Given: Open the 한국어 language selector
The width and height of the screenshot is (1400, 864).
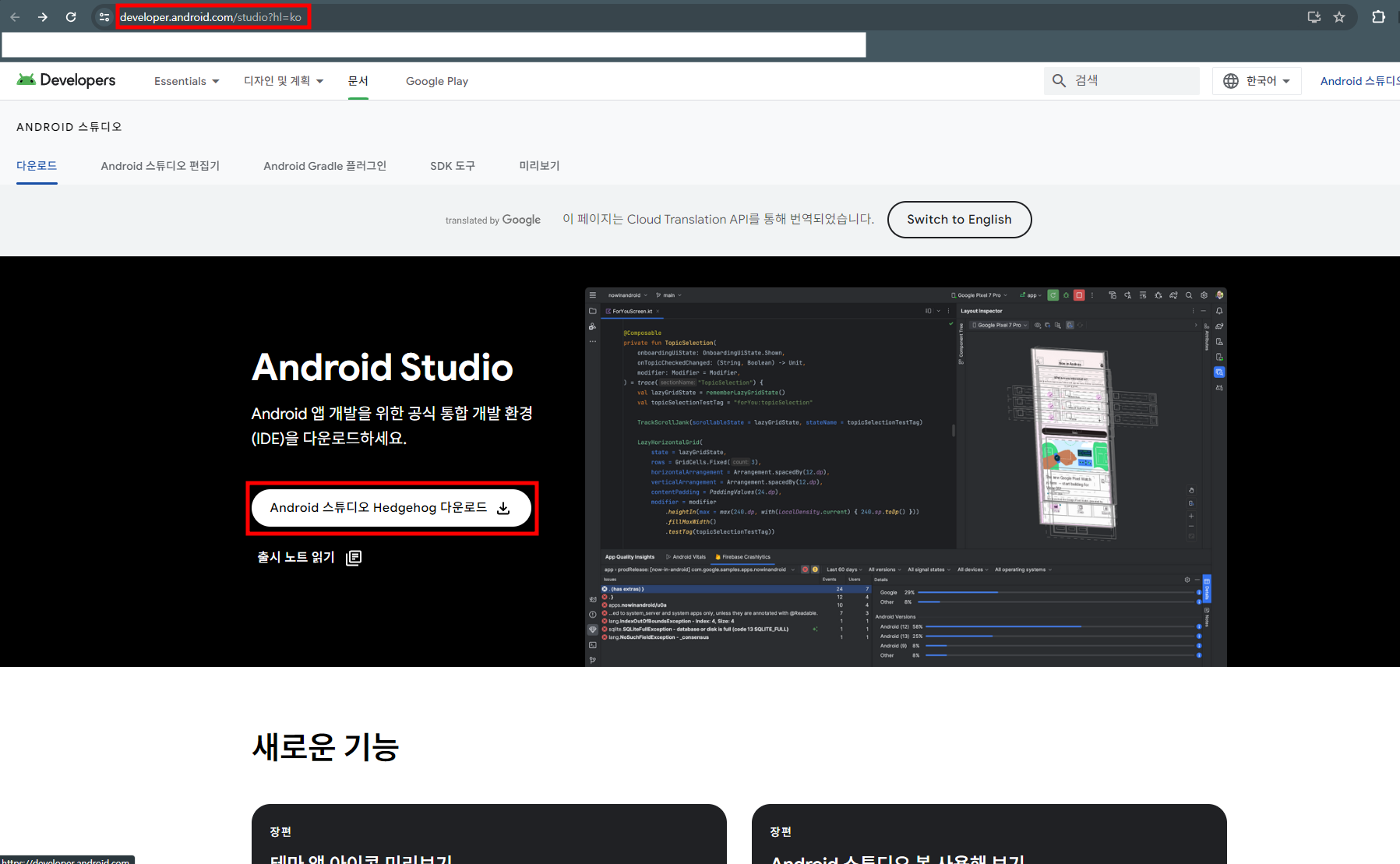Looking at the screenshot, I should (1257, 81).
